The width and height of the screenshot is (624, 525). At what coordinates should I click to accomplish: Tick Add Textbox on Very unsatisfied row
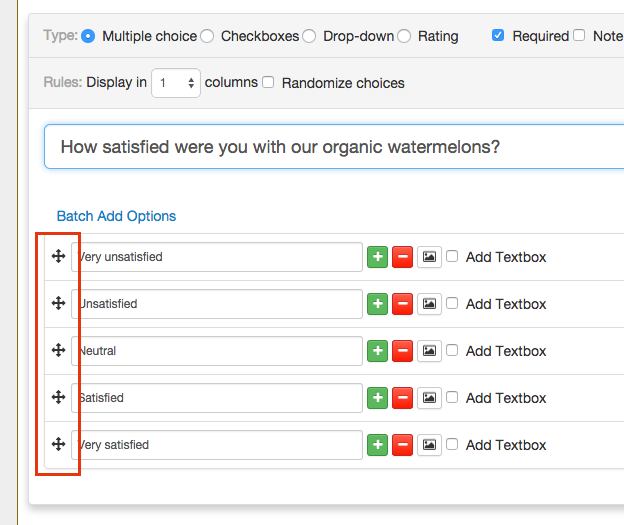click(453, 257)
